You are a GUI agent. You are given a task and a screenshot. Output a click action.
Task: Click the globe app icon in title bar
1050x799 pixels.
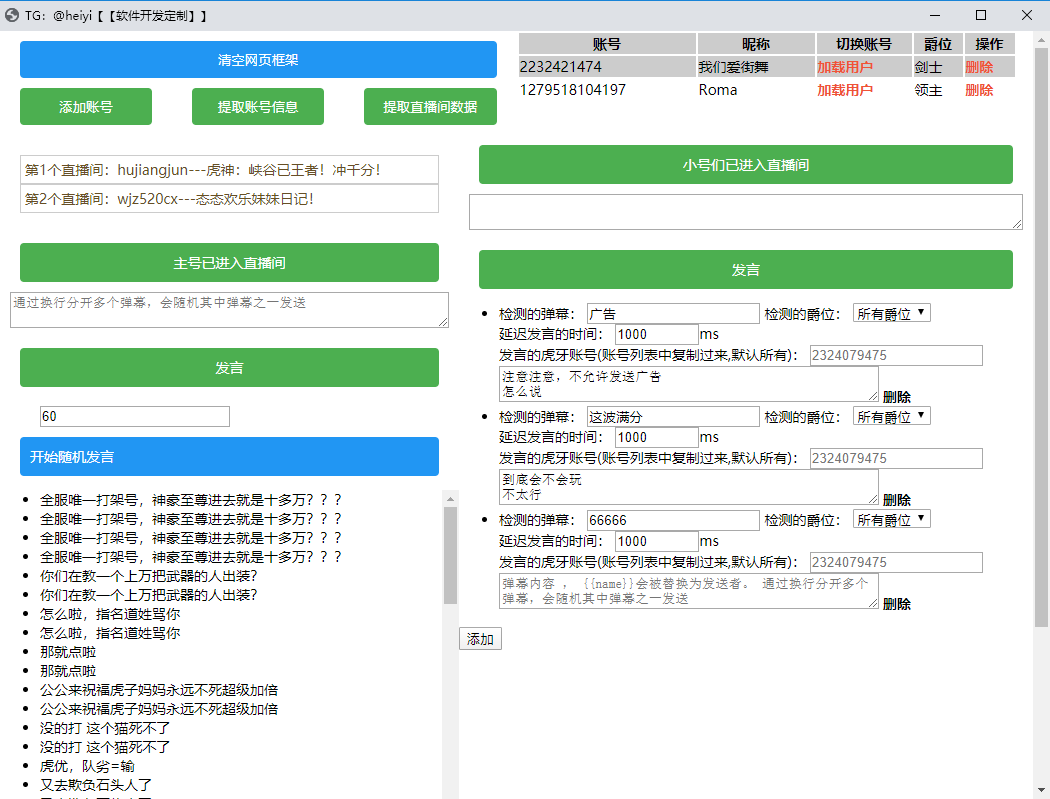12,15
